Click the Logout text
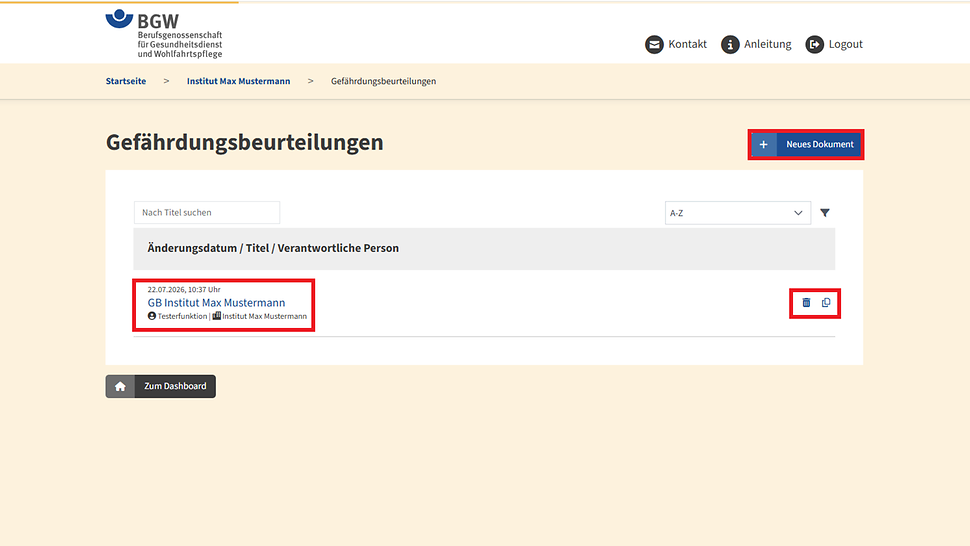Image resolution: width=970 pixels, height=546 pixels. [x=846, y=44]
